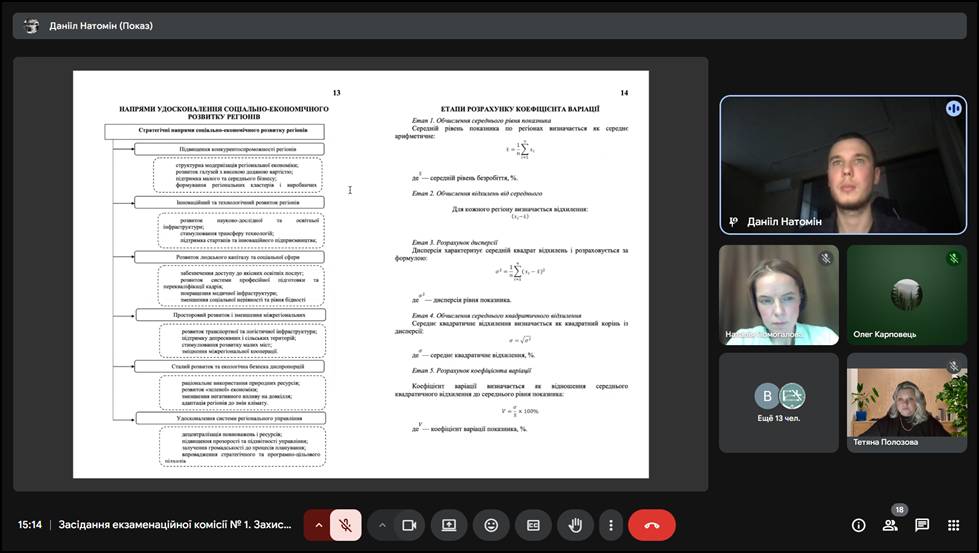Expand audio settings chevron next to microphone
979x553 pixels.
point(319,525)
